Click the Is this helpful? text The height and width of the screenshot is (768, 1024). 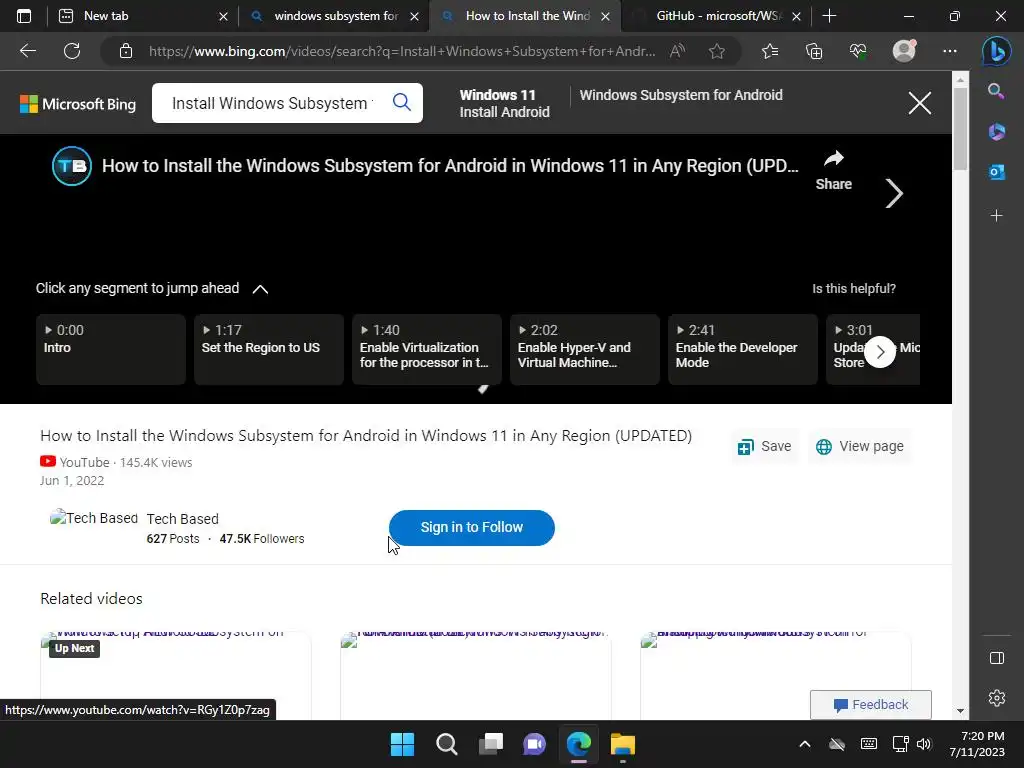click(854, 289)
